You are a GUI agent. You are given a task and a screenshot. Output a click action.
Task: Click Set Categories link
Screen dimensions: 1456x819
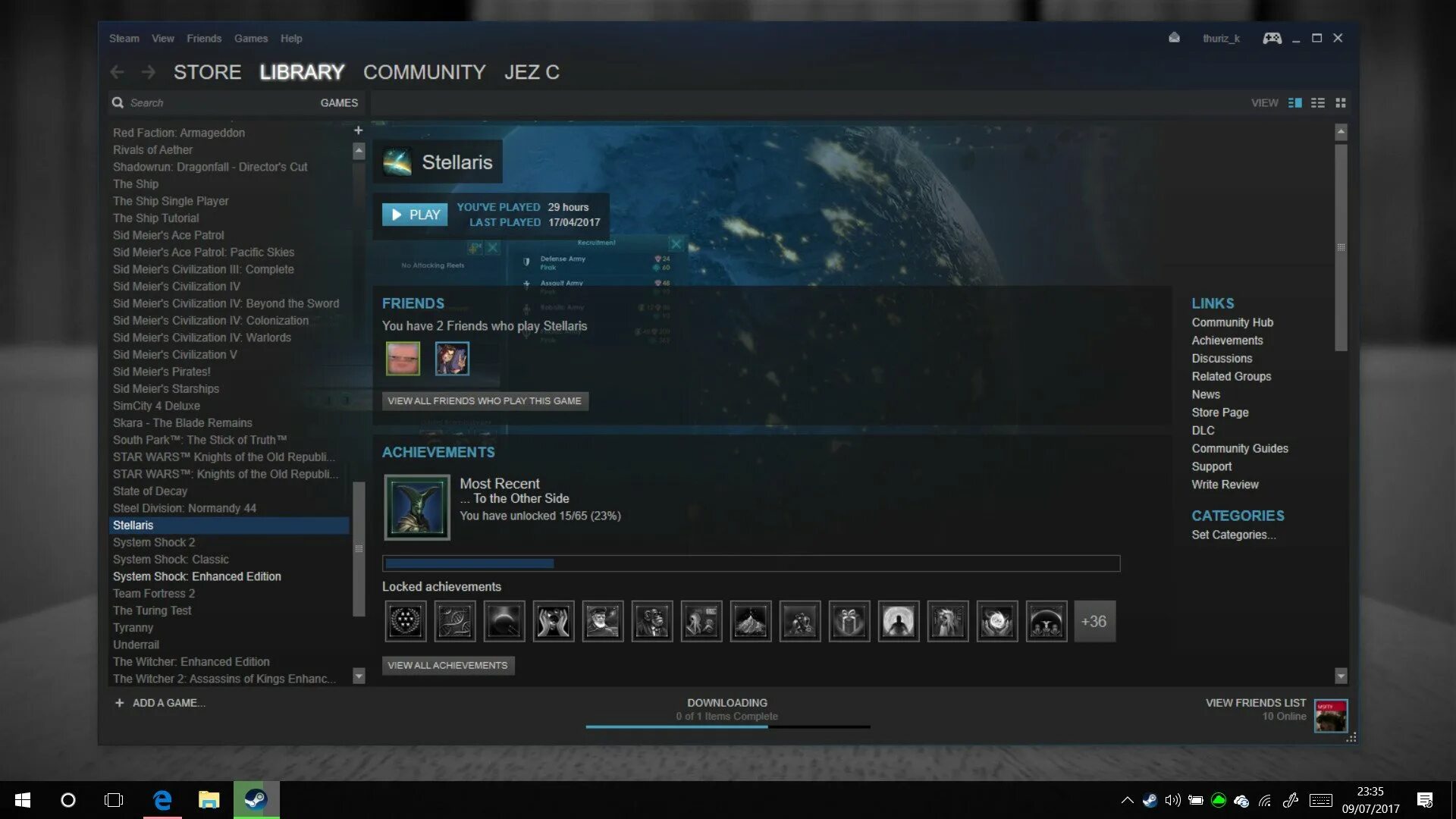click(1233, 535)
